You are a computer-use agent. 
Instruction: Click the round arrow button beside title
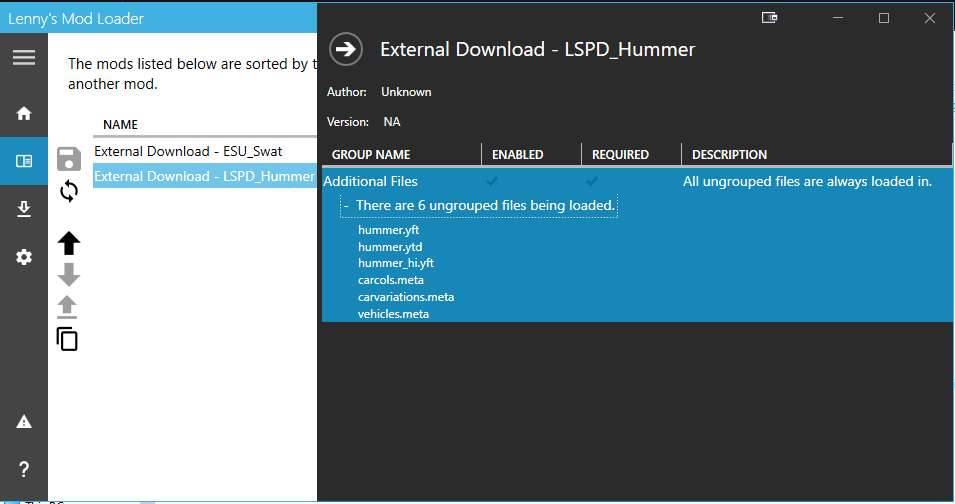click(346, 49)
